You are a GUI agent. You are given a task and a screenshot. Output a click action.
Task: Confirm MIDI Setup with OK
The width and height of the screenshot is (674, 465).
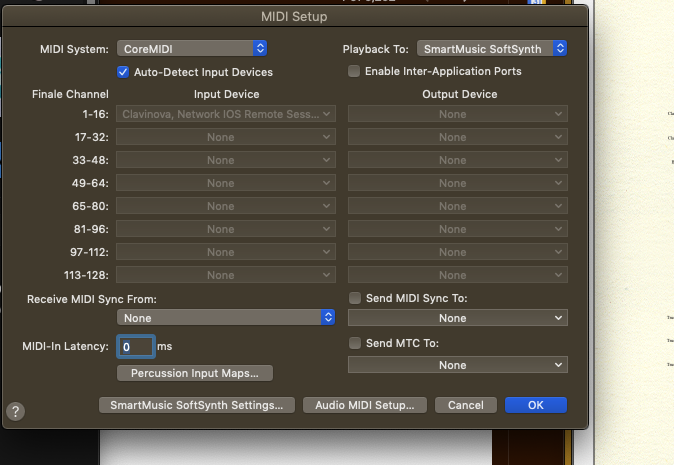535,405
